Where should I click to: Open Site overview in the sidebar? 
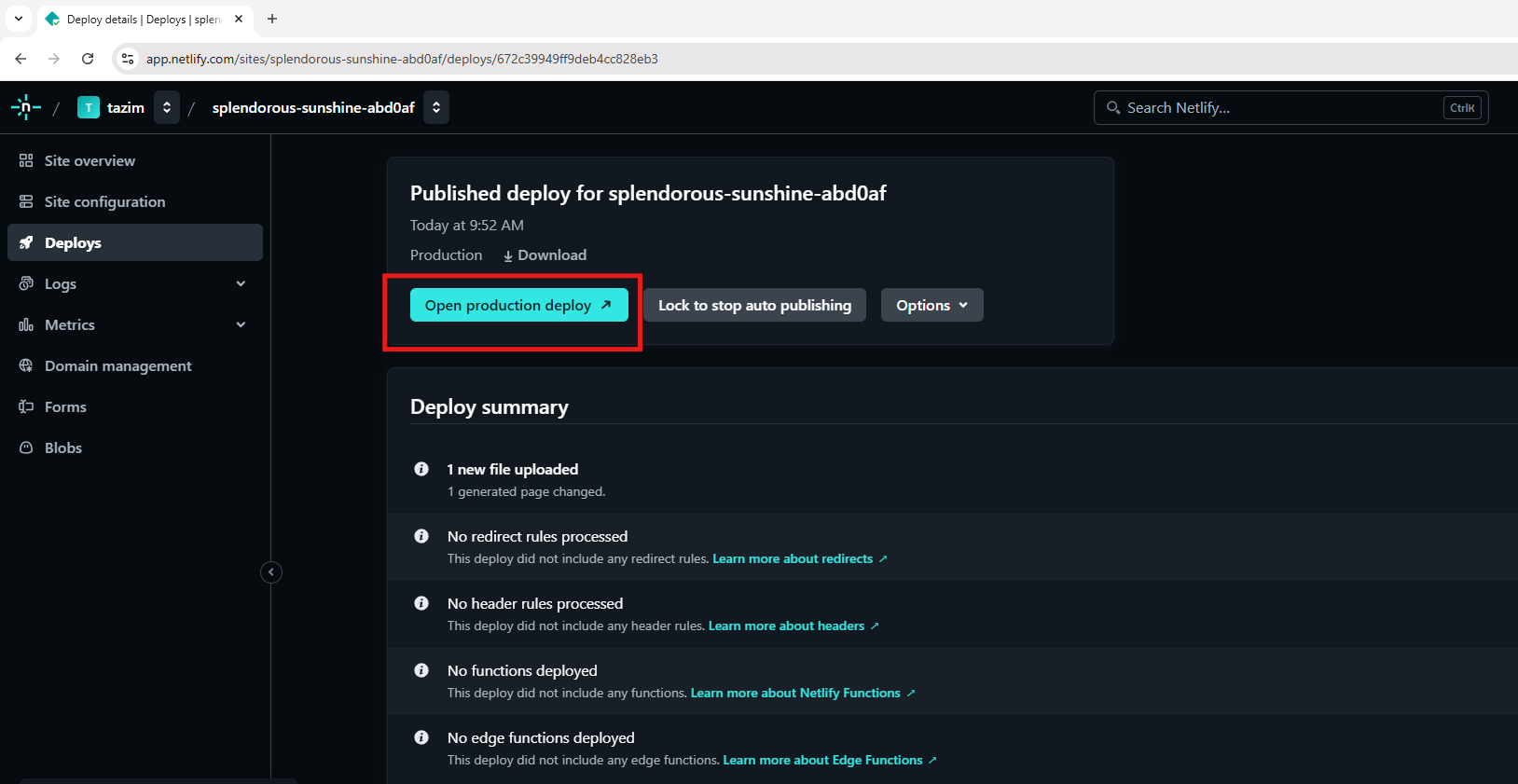point(90,160)
